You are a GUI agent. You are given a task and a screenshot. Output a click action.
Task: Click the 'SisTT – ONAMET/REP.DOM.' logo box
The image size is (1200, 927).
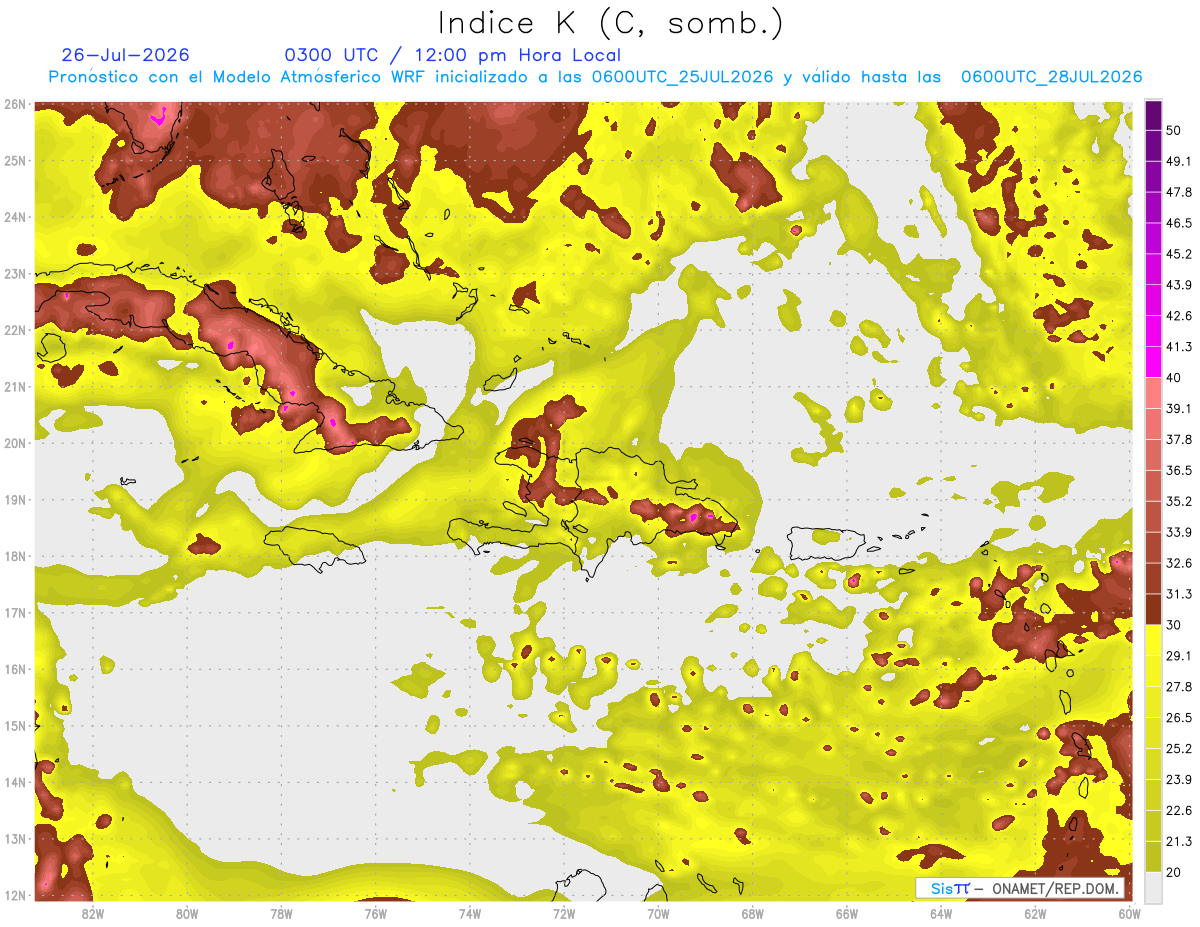pyautogui.click(x=1020, y=888)
